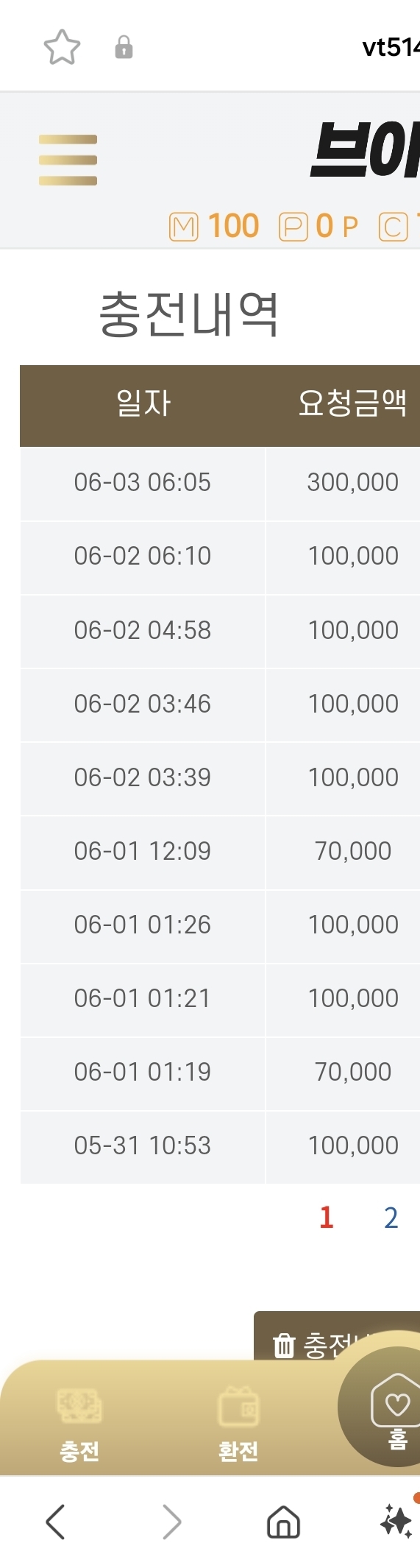The height and width of the screenshot is (1568, 420).
Task: Select the 06-03 06:05 deposit row
Action: tap(220, 483)
